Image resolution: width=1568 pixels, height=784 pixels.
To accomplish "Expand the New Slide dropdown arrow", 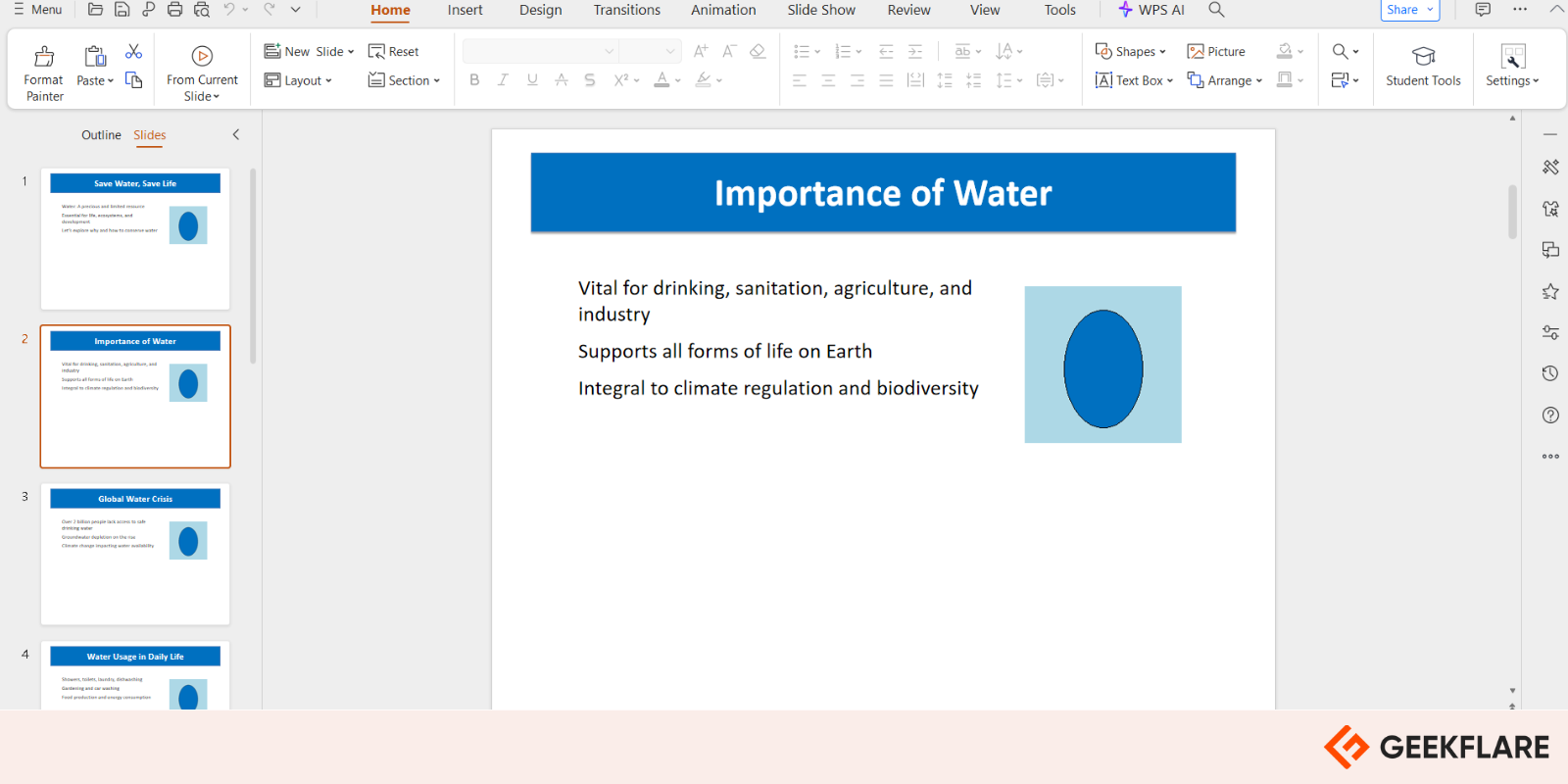I will point(351,52).
